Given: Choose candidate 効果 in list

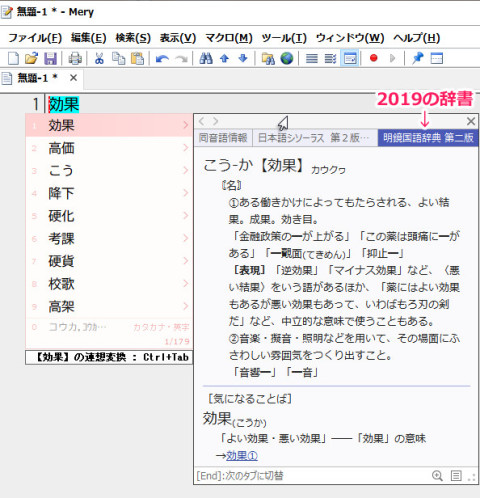Looking at the screenshot, I should [109, 125].
